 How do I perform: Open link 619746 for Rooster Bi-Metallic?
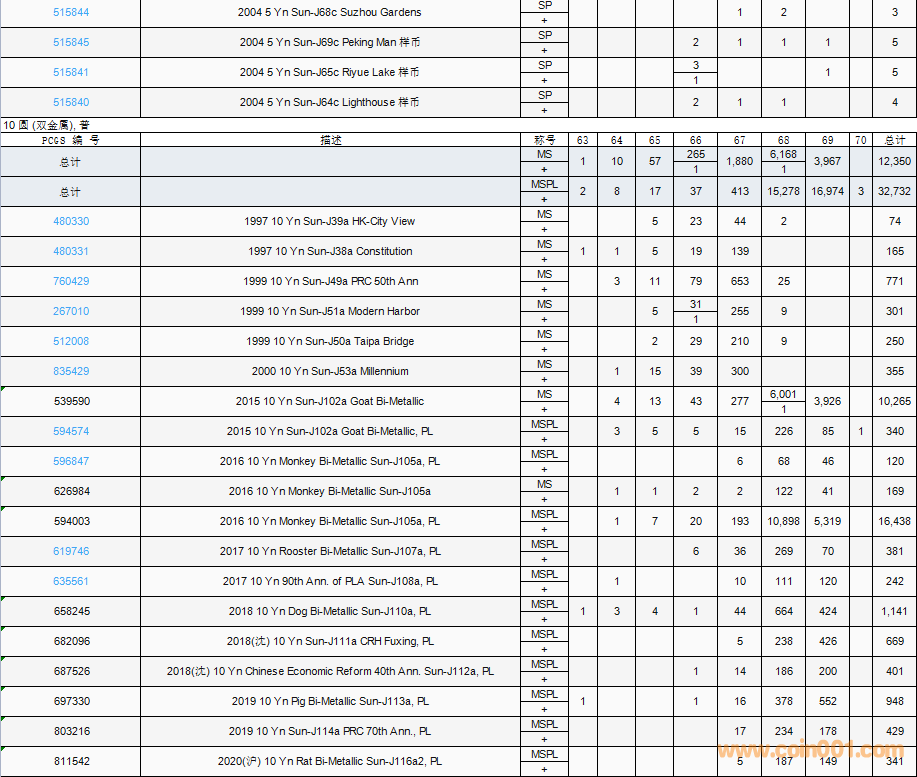pos(70,551)
